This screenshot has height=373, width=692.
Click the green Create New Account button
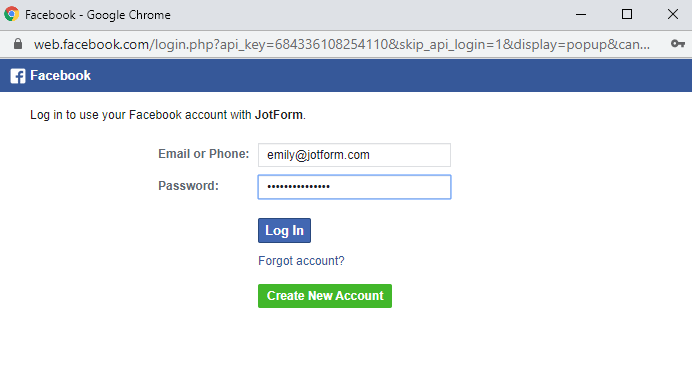325,296
